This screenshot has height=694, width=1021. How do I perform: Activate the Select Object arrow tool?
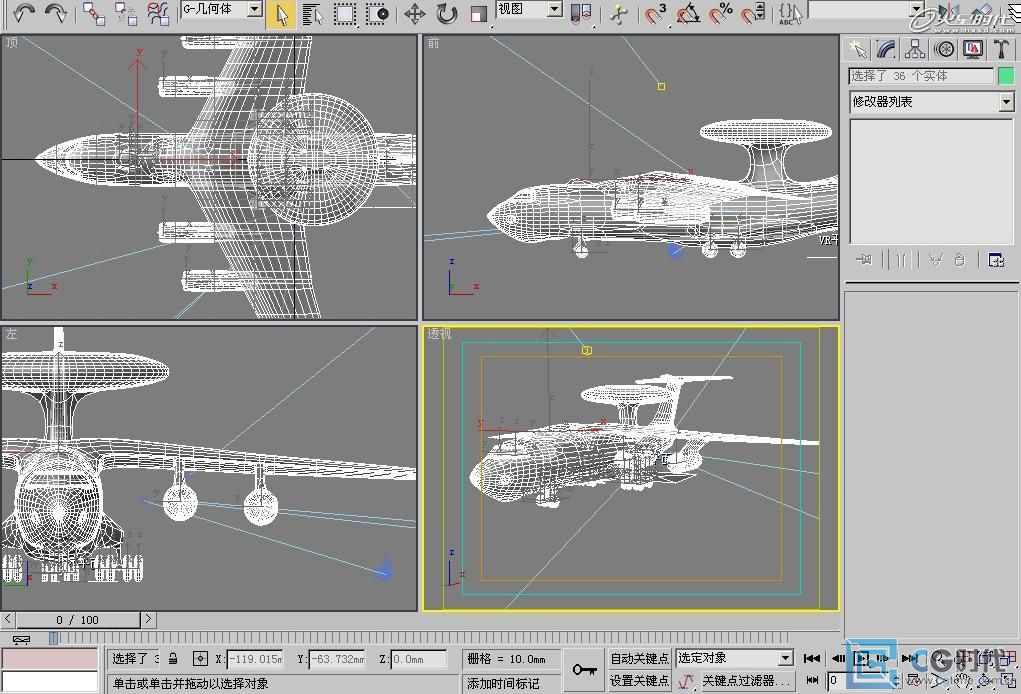click(x=280, y=14)
